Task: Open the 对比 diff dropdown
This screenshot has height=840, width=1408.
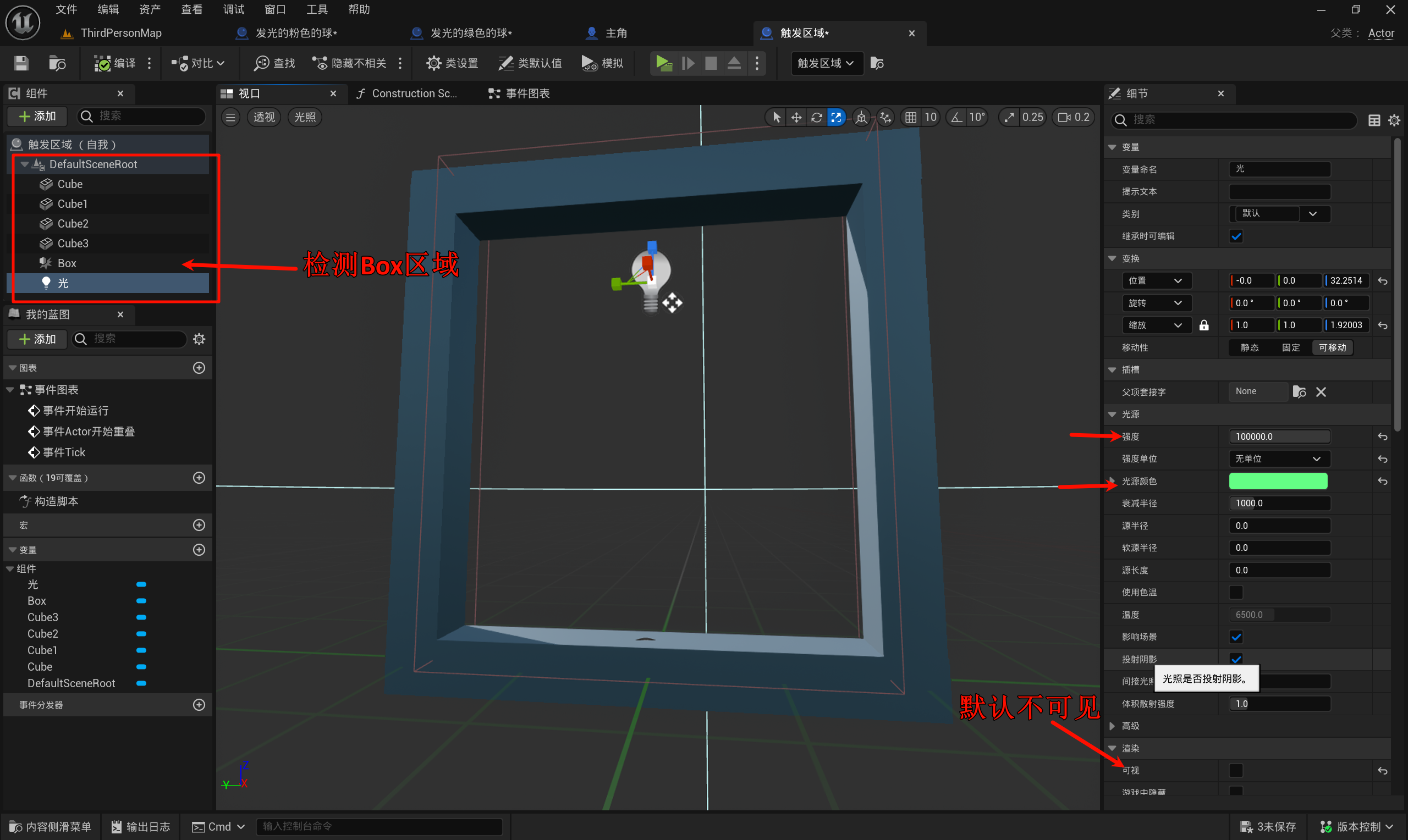Action: (197, 63)
